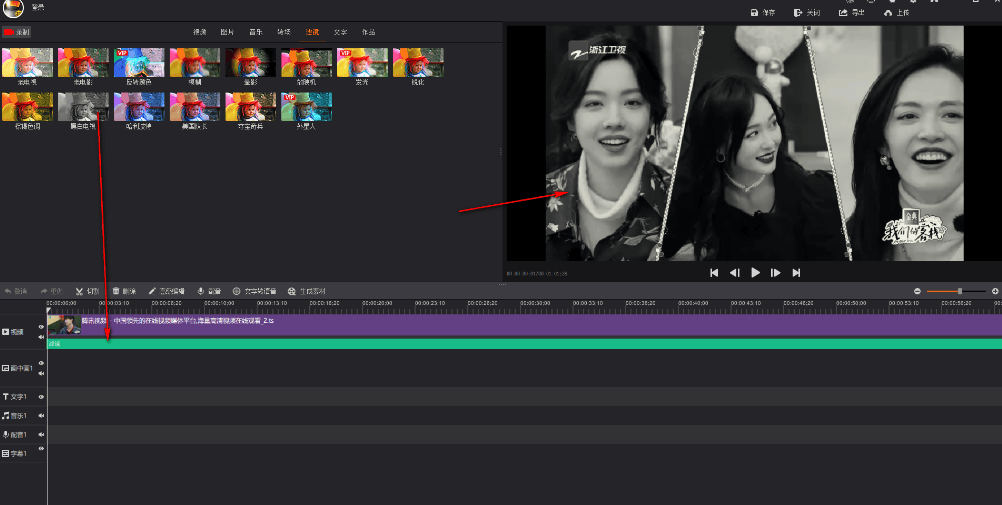This screenshot has width=1002, height=505.
Task: Hide the text track with eye icon
Action: tap(41, 397)
